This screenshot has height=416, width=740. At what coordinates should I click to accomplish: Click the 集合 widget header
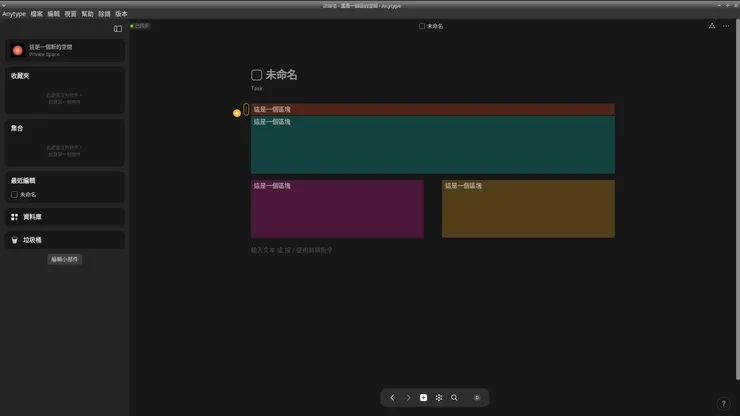pyautogui.click(x=17, y=128)
